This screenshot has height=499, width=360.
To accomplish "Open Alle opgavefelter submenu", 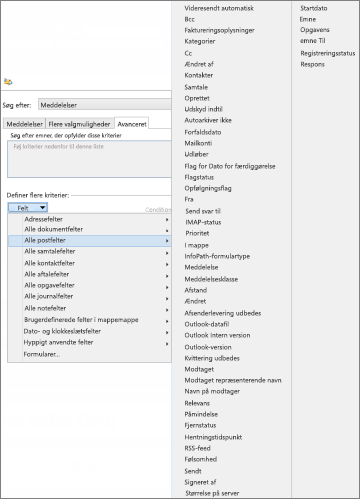I will point(89,285).
